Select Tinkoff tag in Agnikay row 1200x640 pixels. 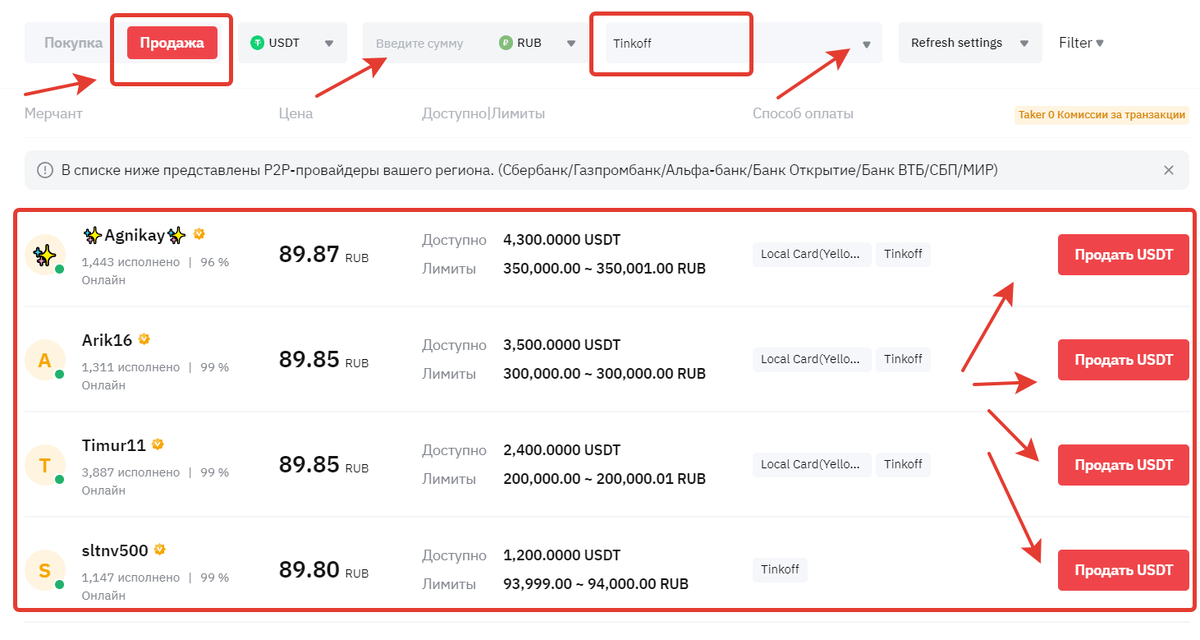(x=903, y=254)
